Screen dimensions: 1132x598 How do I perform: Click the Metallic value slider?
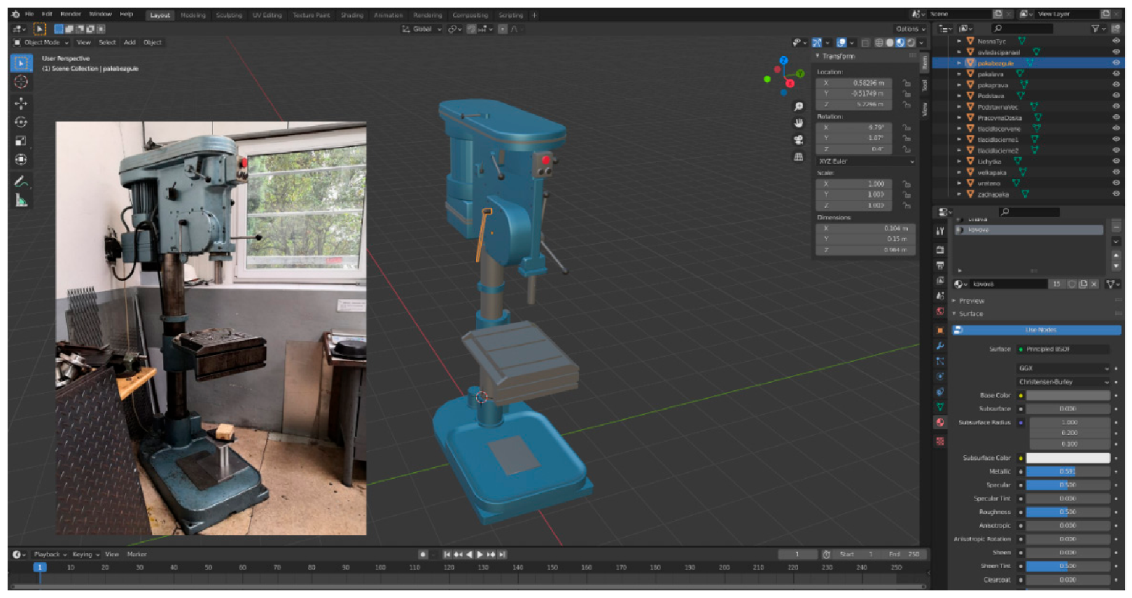pos(1068,471)
